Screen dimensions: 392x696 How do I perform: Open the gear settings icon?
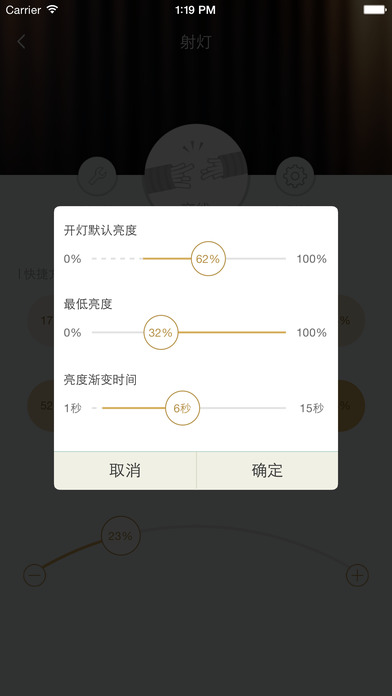point(295,176)
